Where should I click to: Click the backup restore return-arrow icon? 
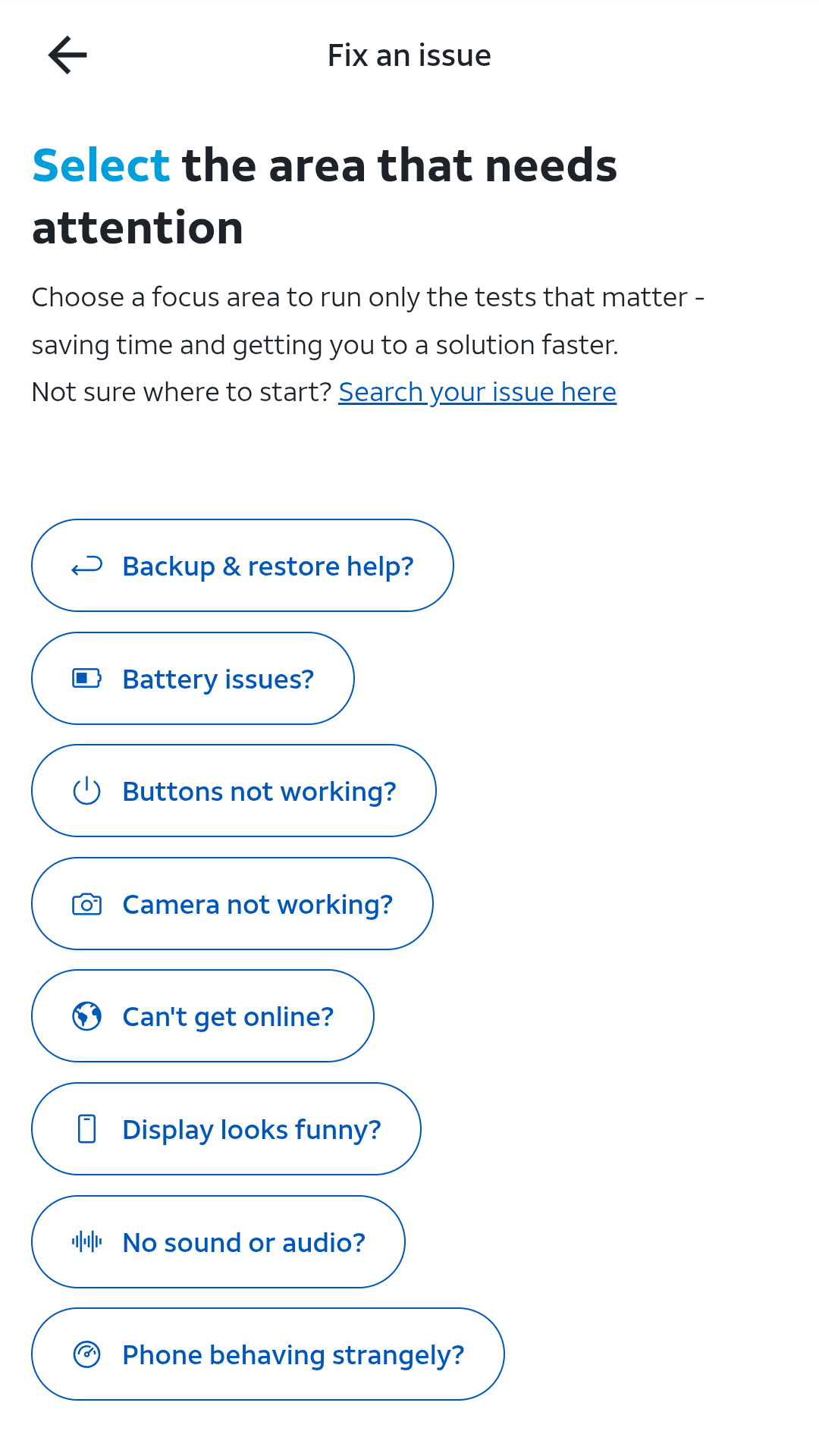tap(86, 566)
